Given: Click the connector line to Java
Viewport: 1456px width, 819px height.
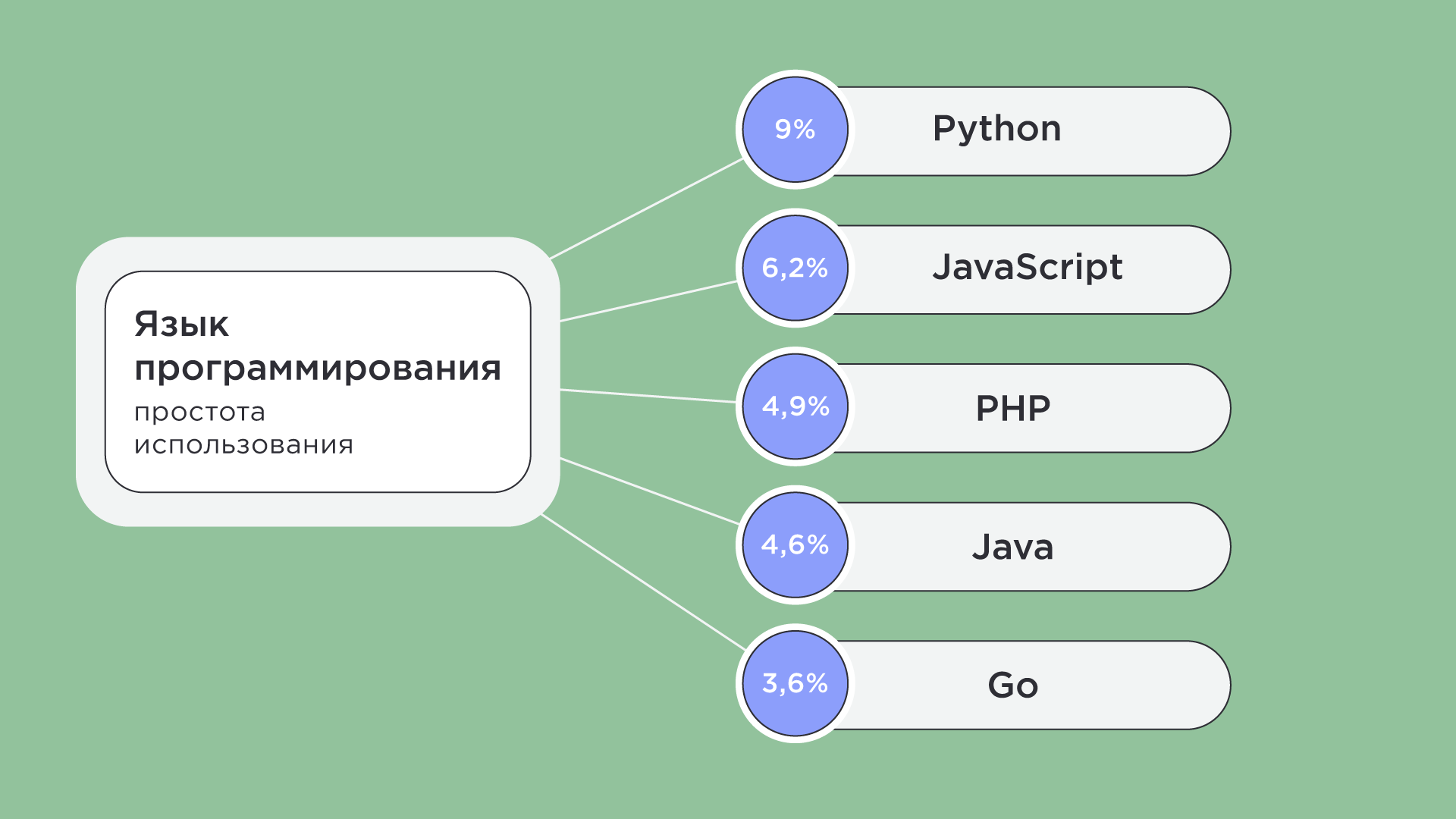Looking at the screenshot, I should pos(649,491).
